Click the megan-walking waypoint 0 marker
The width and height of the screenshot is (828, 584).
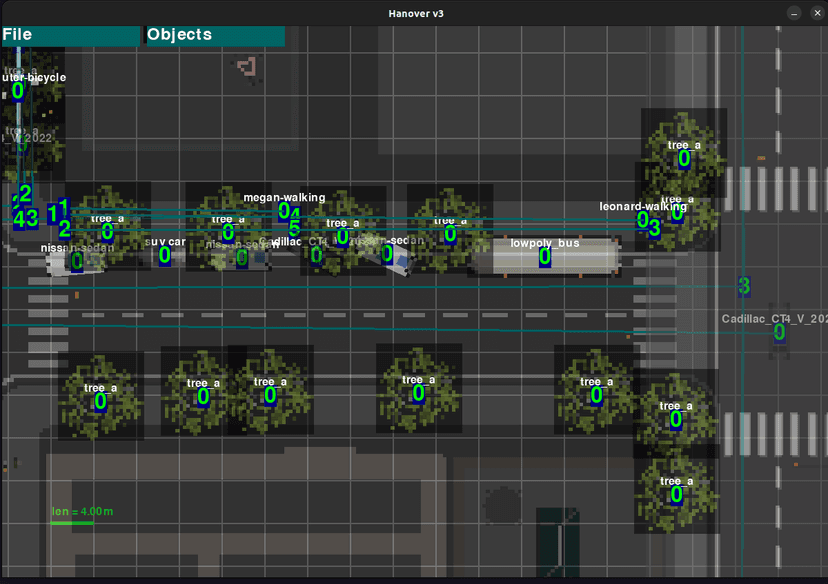pos(284,212)
